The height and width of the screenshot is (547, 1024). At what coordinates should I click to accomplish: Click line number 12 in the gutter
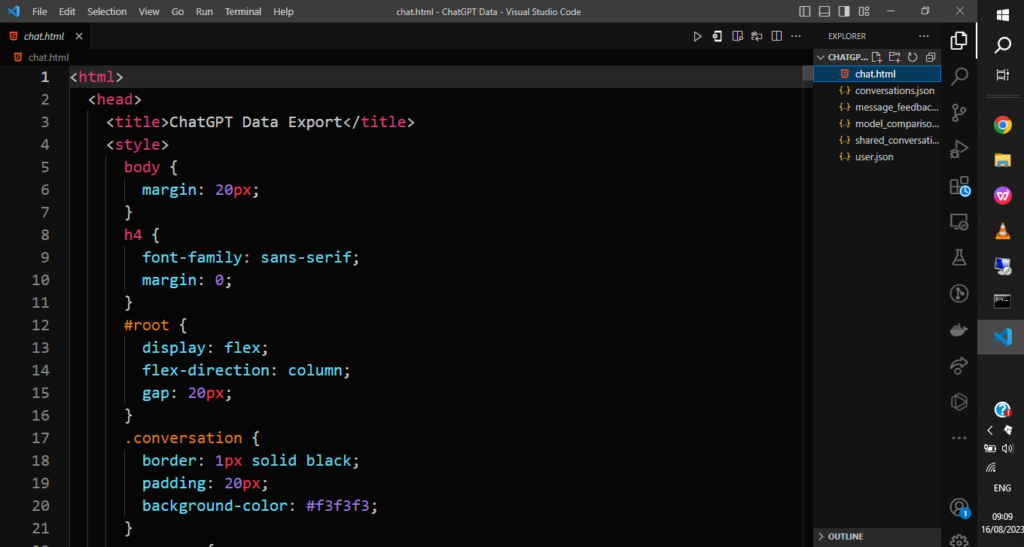[40, 325]
